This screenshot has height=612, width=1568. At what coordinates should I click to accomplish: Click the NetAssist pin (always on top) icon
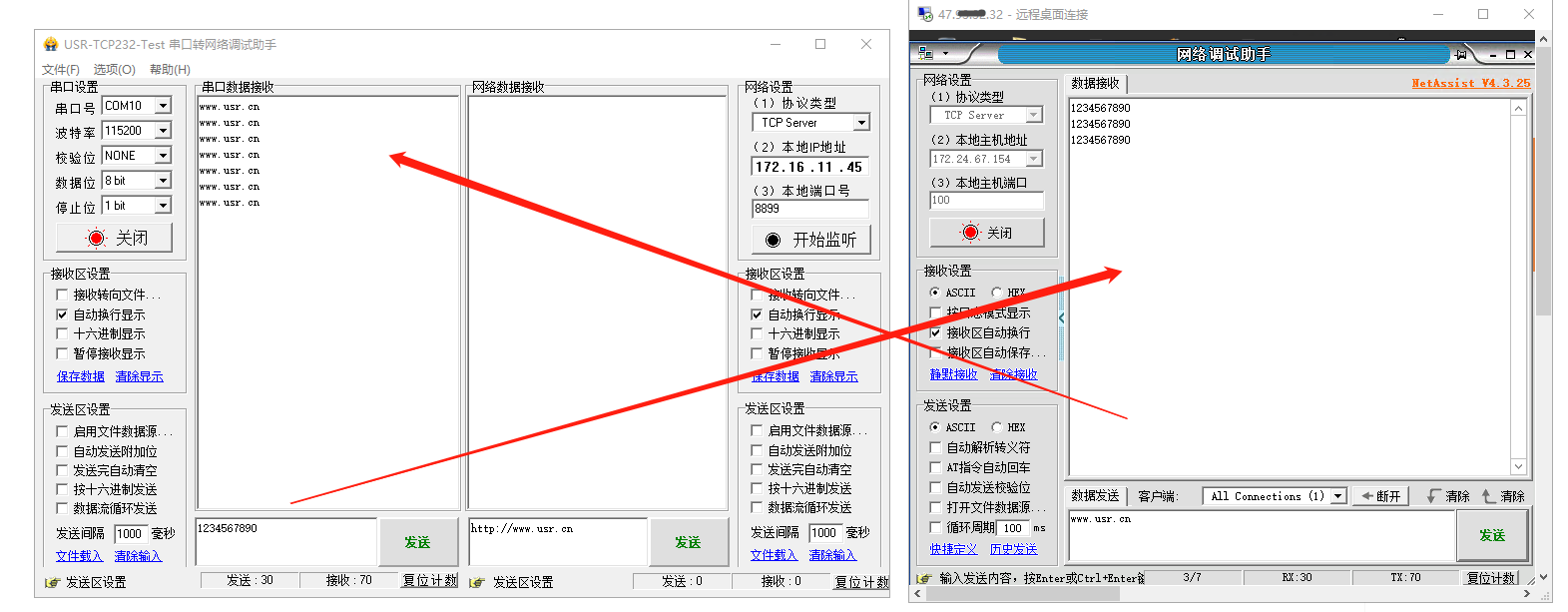(1461, 54)
